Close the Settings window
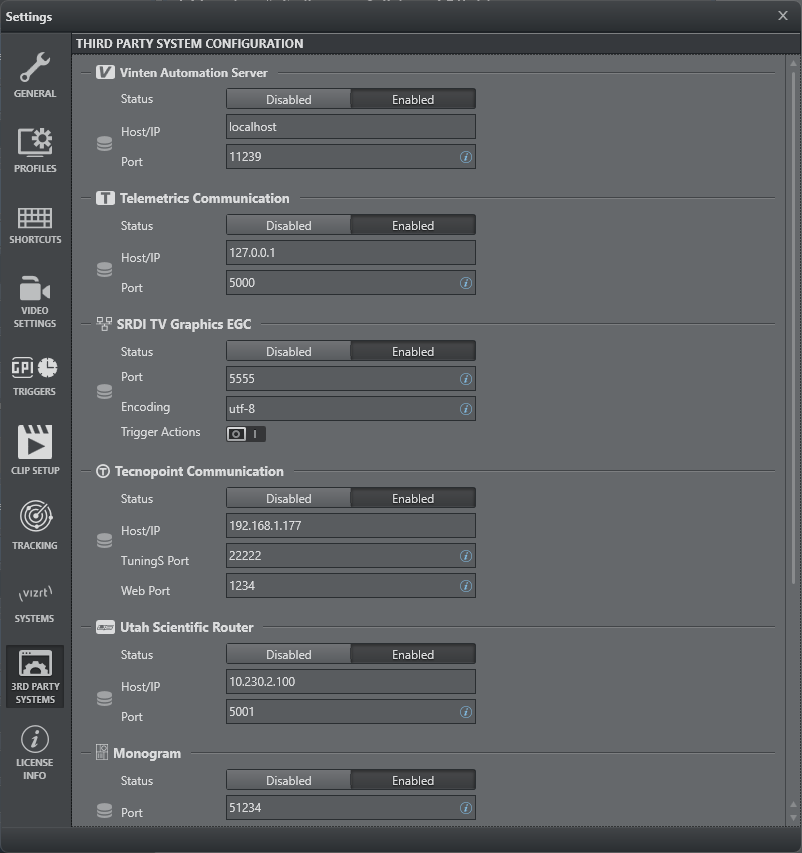The height and width of the screenshot is (853, 802). point(783,16)
